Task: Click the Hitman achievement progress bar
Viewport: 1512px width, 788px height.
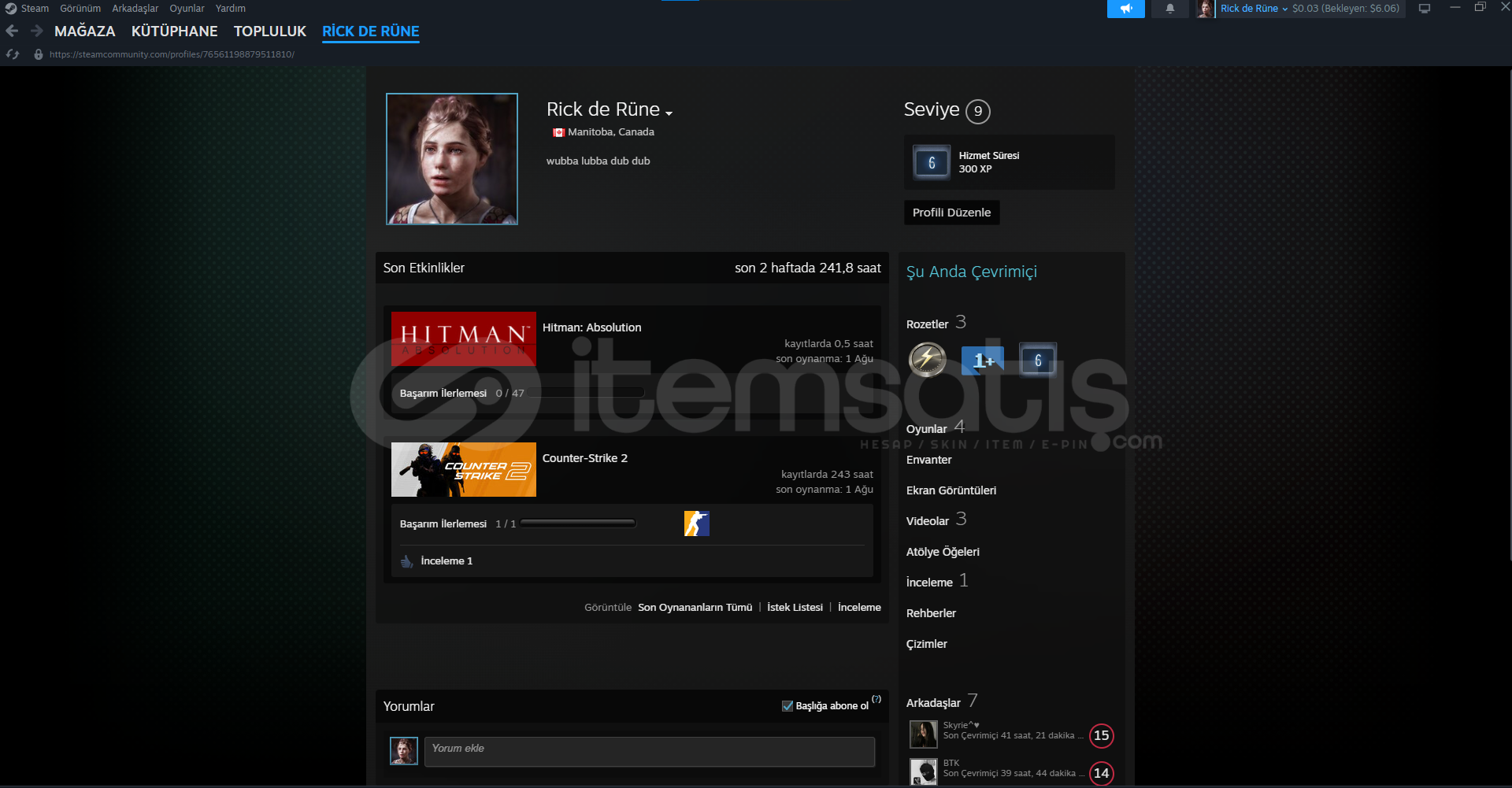Action: pyautogui.click(x=587, y=393)
